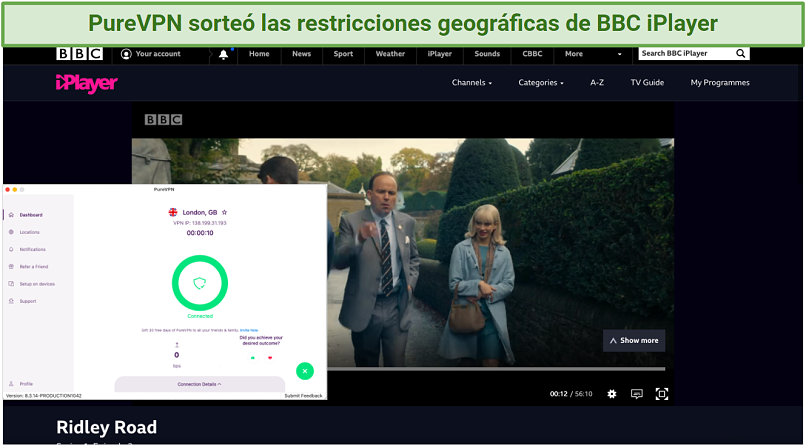
Task: Open the BBC Weather link
Action: click(390, 53)
